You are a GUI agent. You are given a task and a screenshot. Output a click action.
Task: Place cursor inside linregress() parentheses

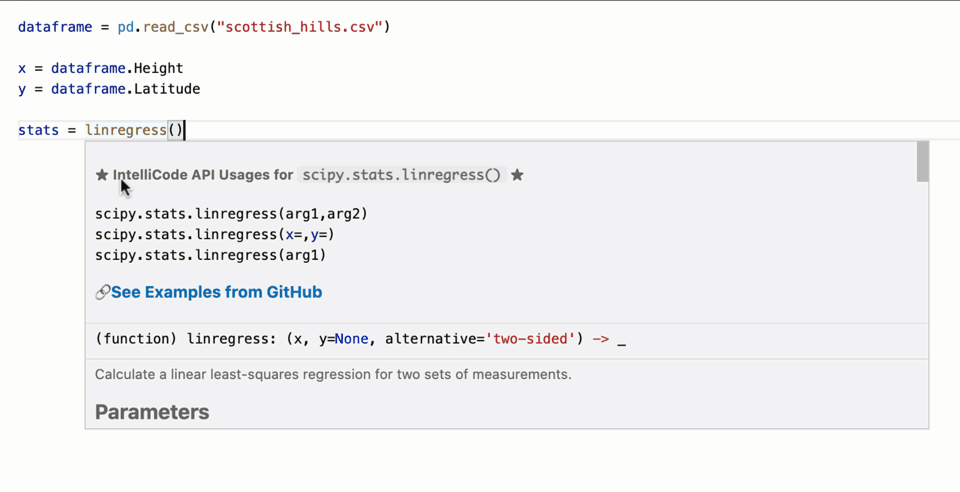pyautogui.click(x=176, y=130)
